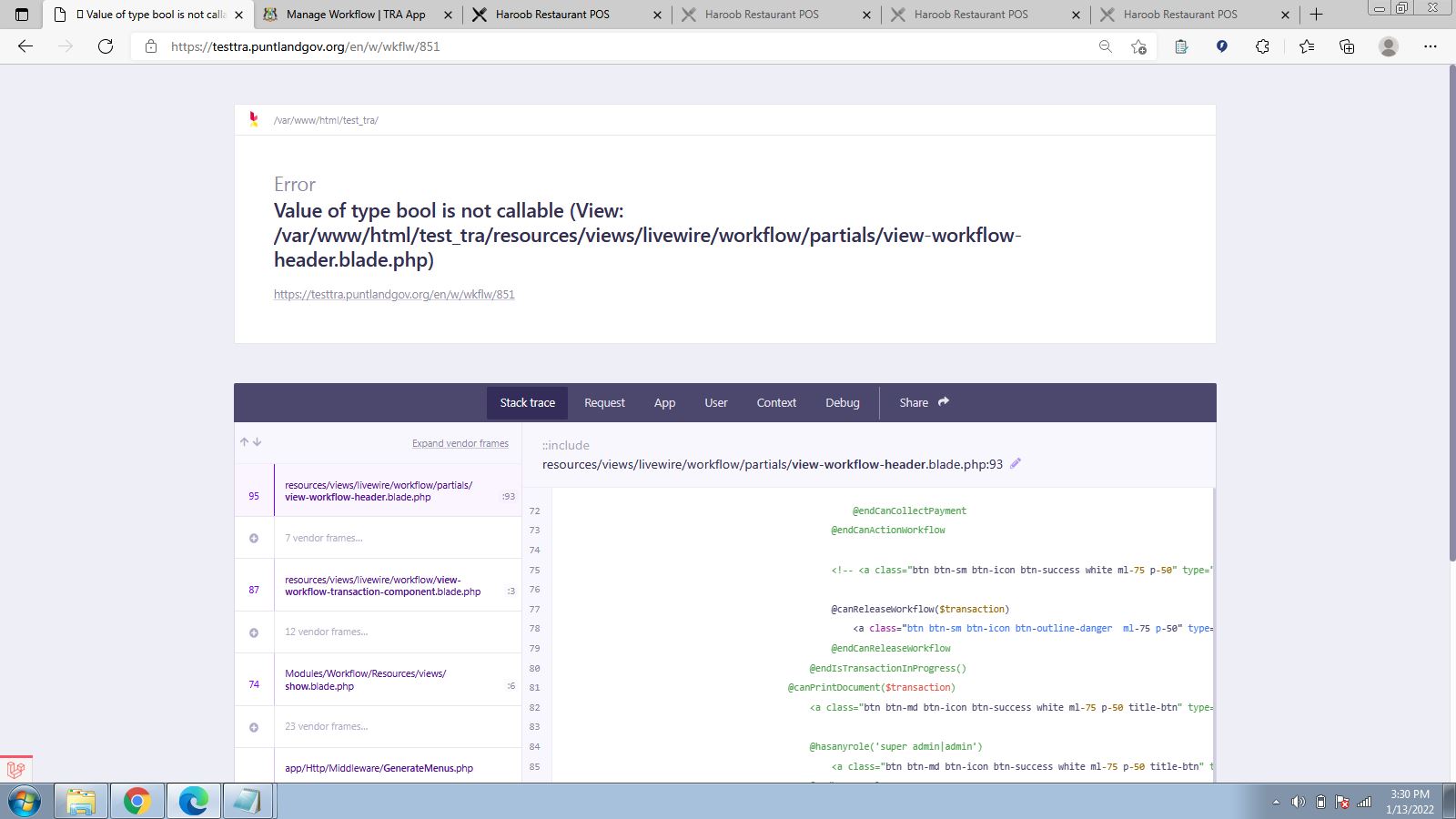The image size is (1456, 819).
Task: Open the reading list clipboard icon
Action: coord(1181,46)
